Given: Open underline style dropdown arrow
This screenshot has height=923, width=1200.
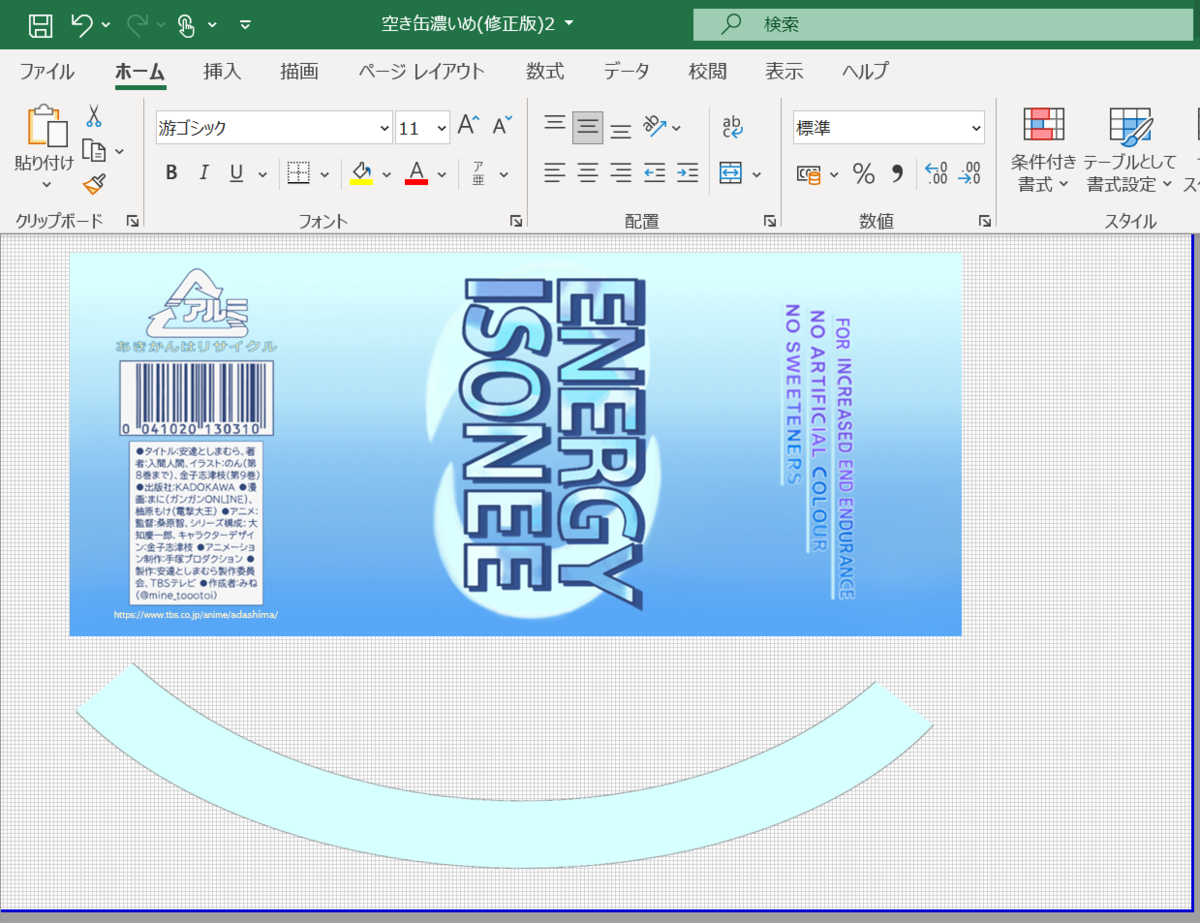Looking at the screenshot, I should (263, 174).
